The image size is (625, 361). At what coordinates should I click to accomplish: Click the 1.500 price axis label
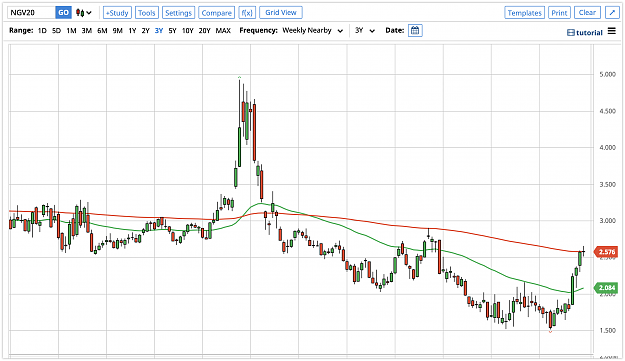point(607,331)
